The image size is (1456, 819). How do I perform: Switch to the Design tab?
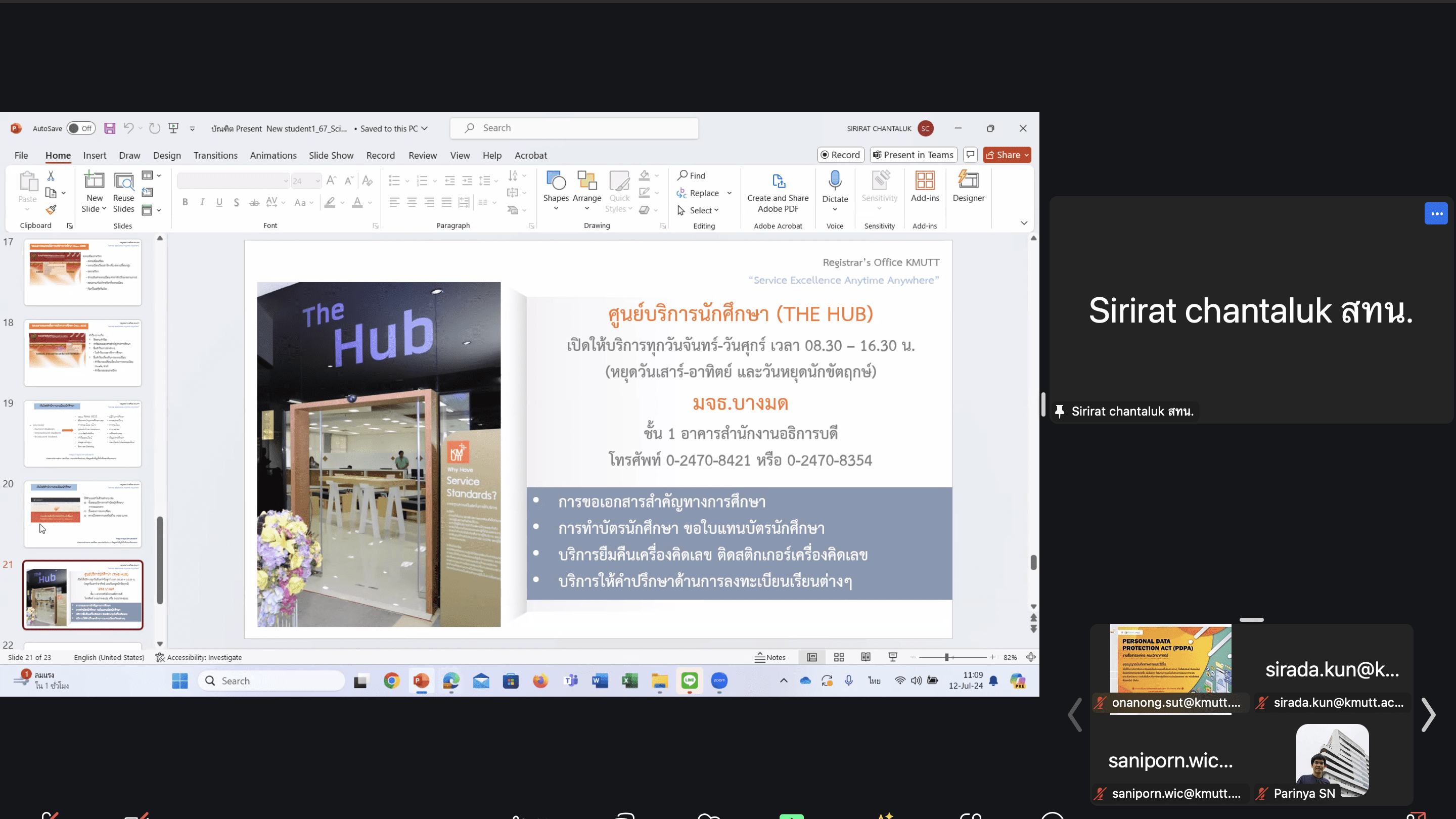(167, 155)
